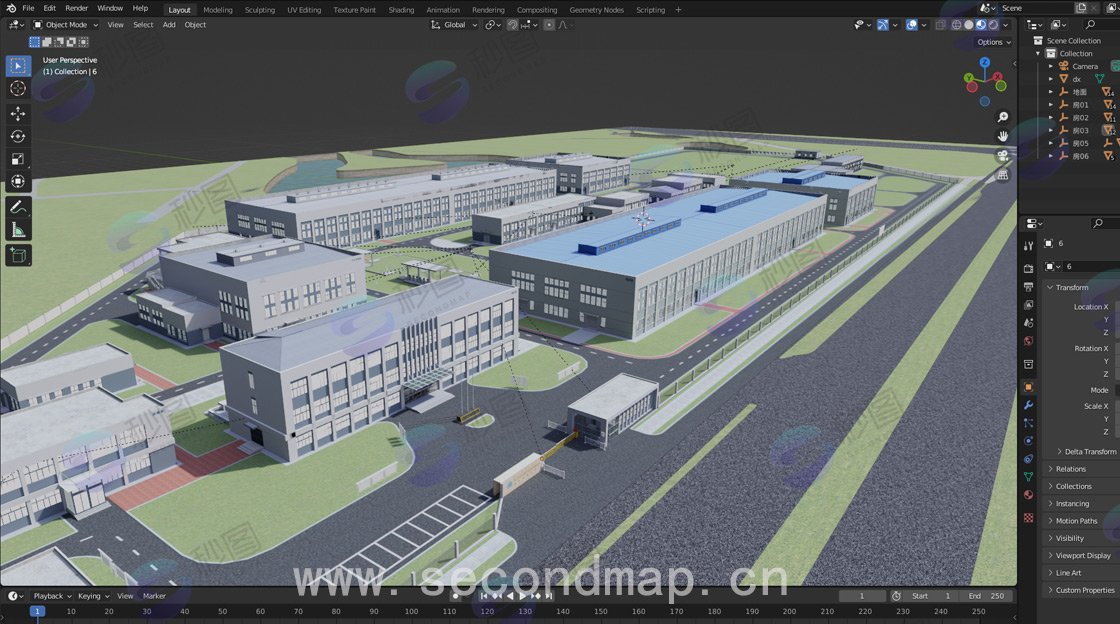
Task: Activate the Measure tool
Action: pyautogui.click(x=18, y=230)
